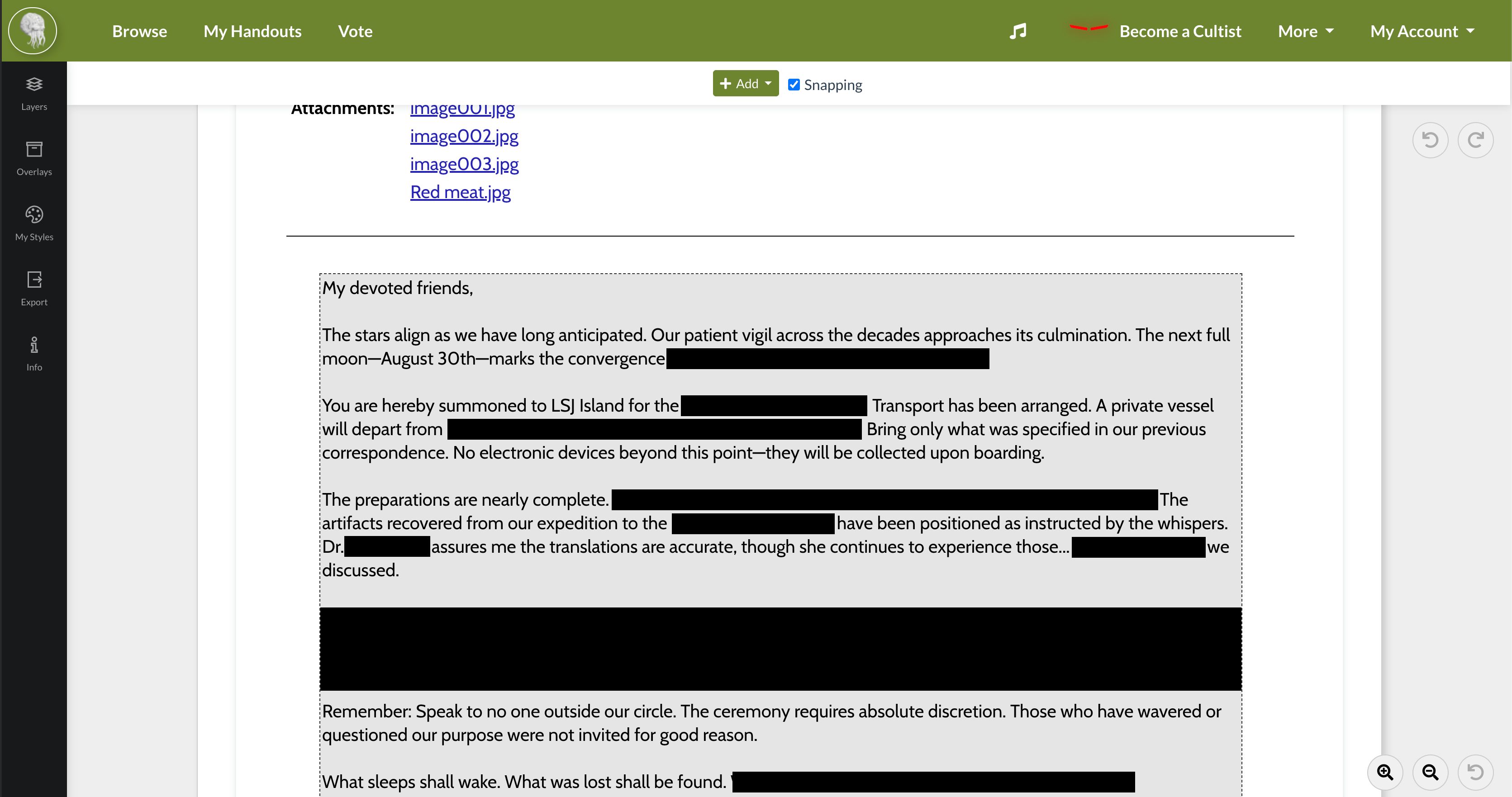Image resolution: width=1512 pixels, height=797 pixels.
Task: Click the octopus skull site logo
Action: [x=33, y=30]
